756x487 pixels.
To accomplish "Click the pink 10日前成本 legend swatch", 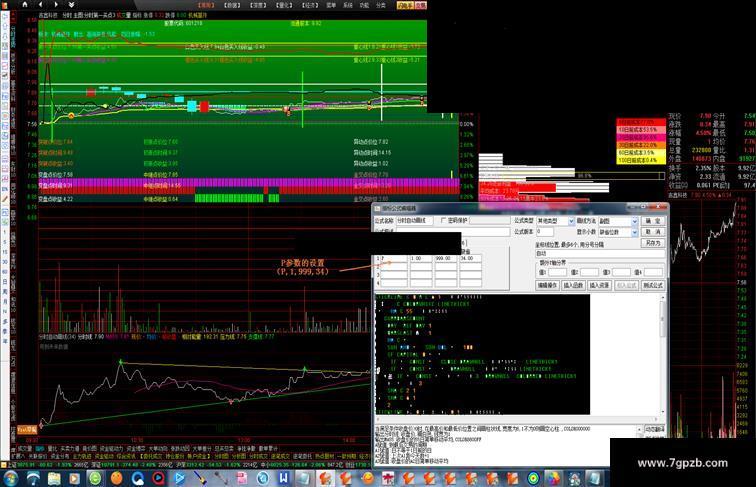I will click(x=641, y=130).
